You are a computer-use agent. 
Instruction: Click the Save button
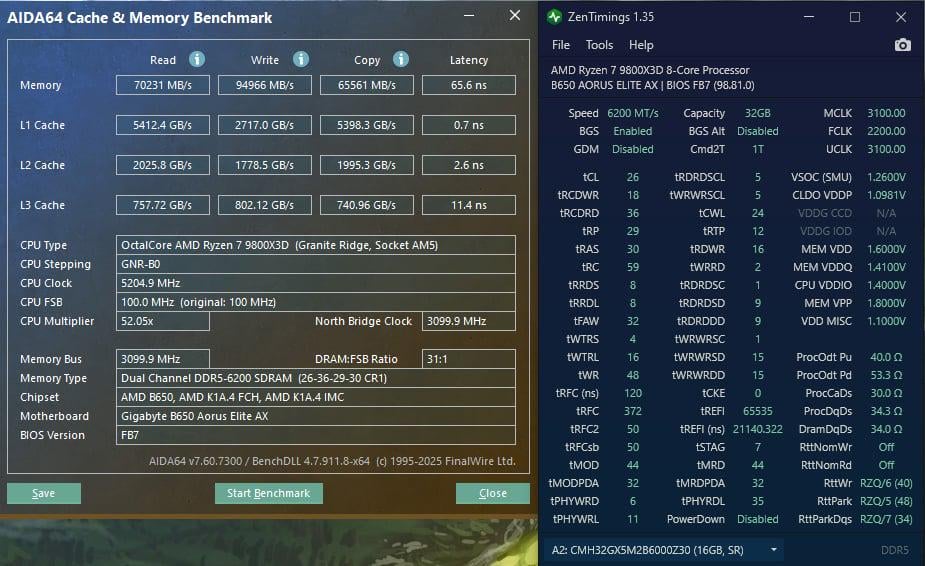(44, 493)
